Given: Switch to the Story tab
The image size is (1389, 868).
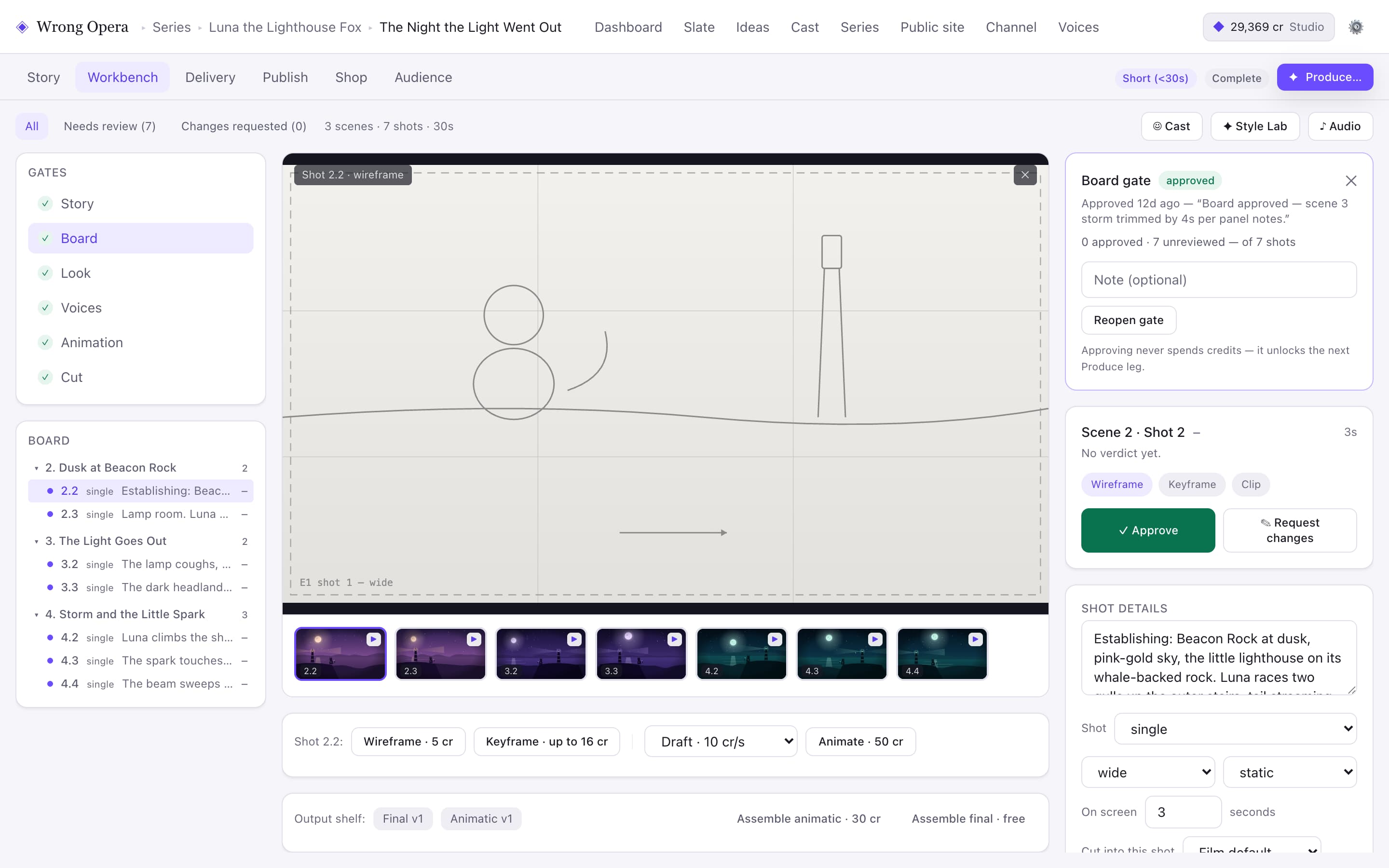Looking at the screenshot, I should click(x=43, y=78).
